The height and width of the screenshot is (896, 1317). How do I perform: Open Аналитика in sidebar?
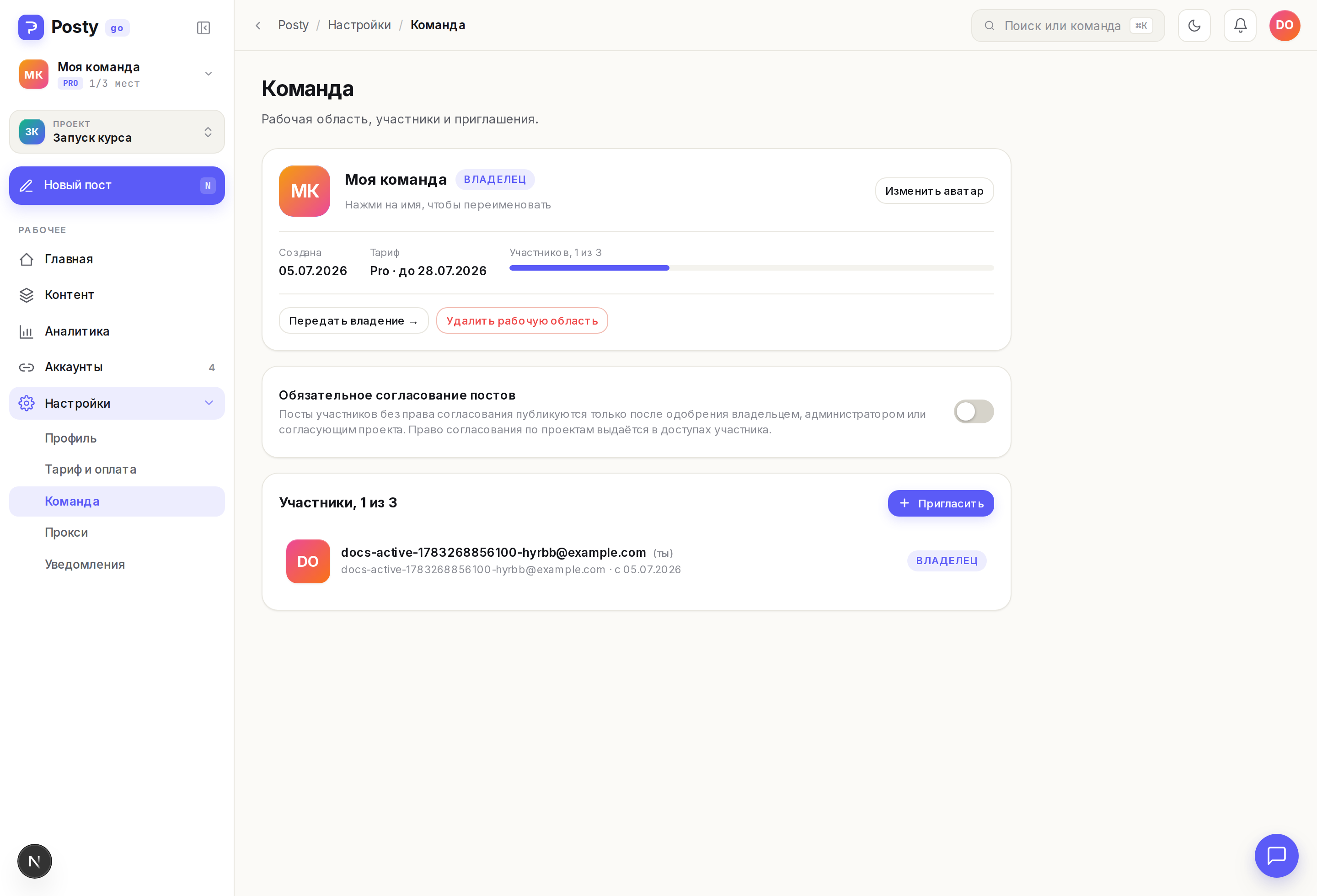117,331
